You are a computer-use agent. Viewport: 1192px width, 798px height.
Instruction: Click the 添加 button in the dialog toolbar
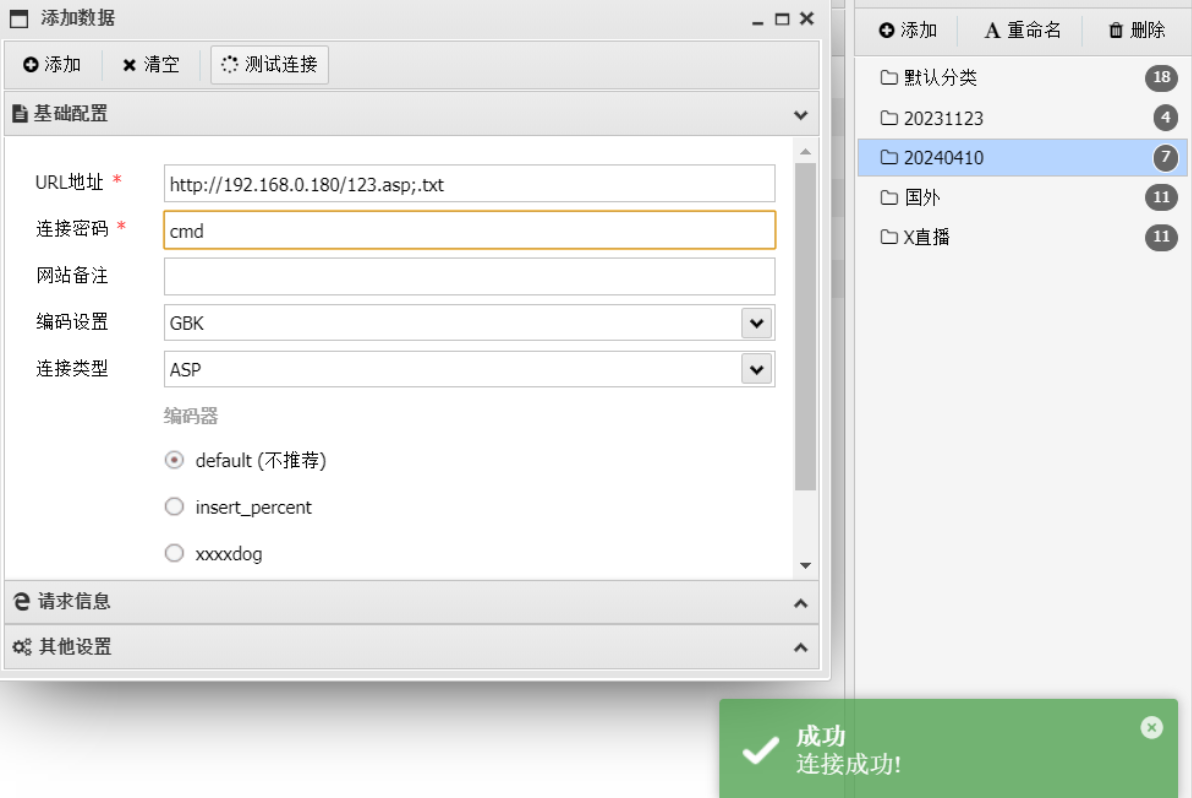click(x=52, y=65)
